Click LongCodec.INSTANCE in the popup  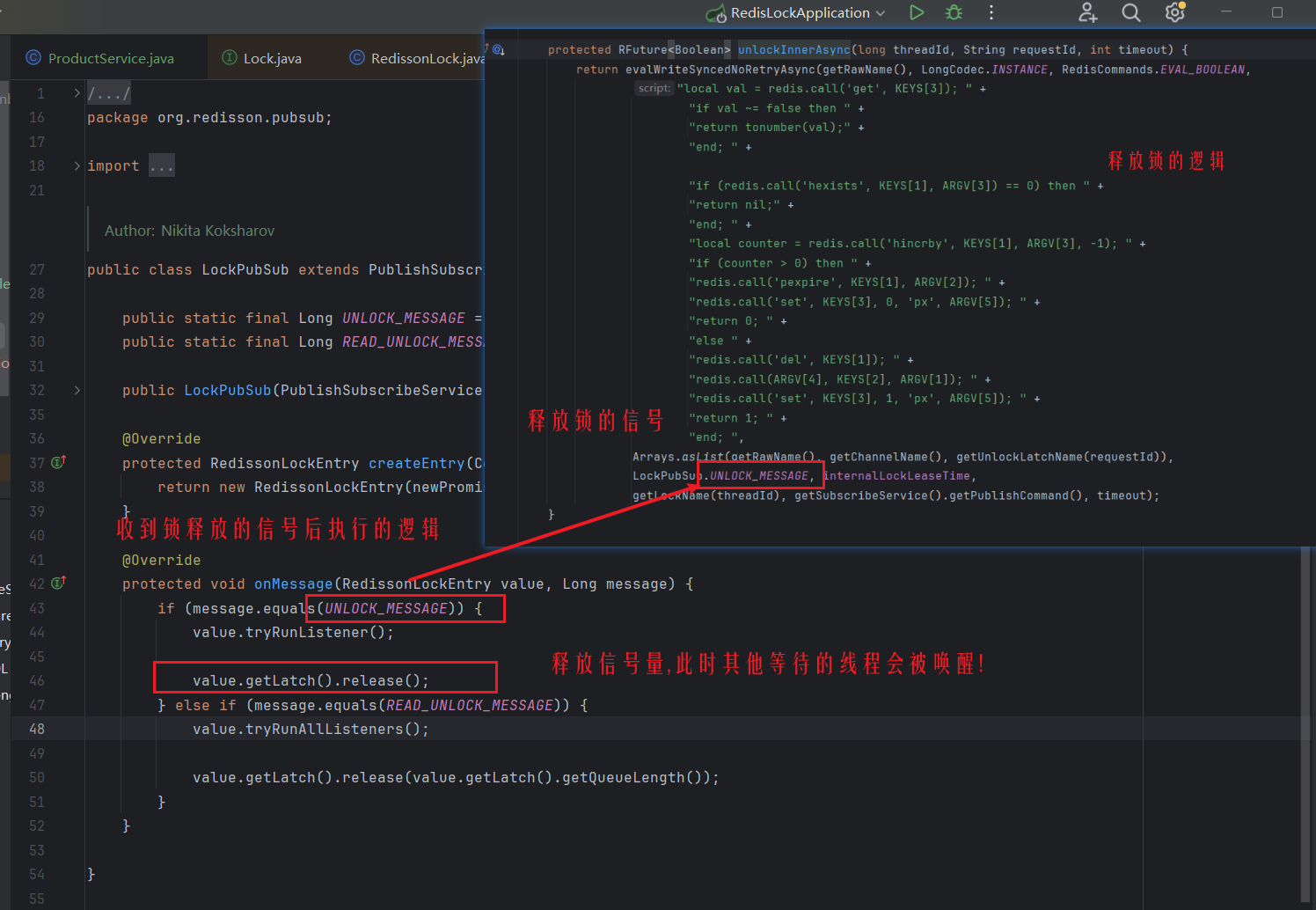click(984, 70)
